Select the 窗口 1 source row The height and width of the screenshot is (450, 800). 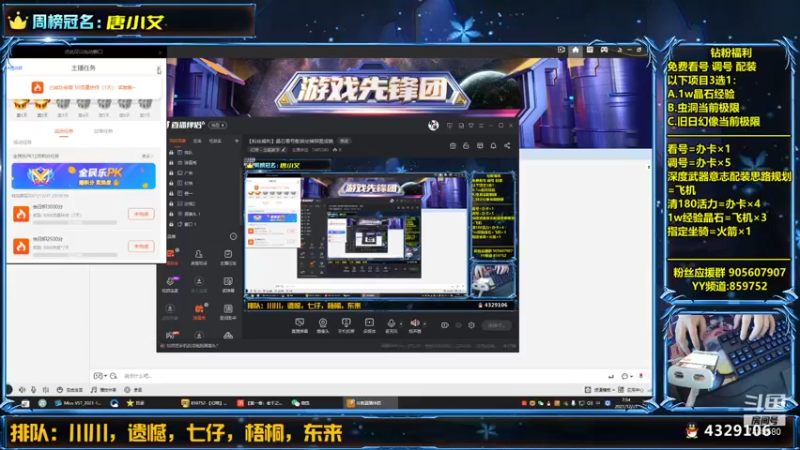[x=204, y=224]
